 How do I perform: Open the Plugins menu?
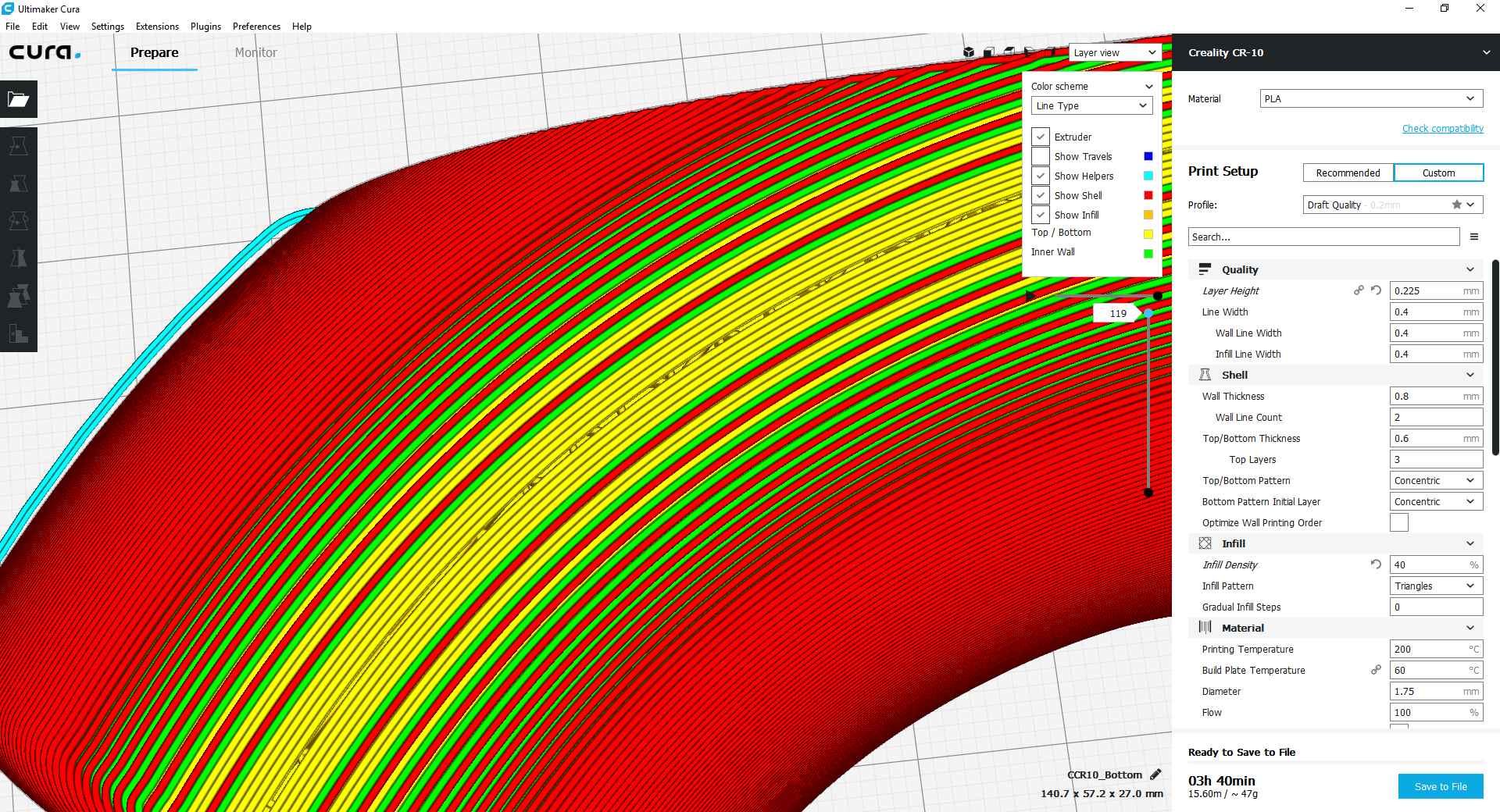[205, 26]
